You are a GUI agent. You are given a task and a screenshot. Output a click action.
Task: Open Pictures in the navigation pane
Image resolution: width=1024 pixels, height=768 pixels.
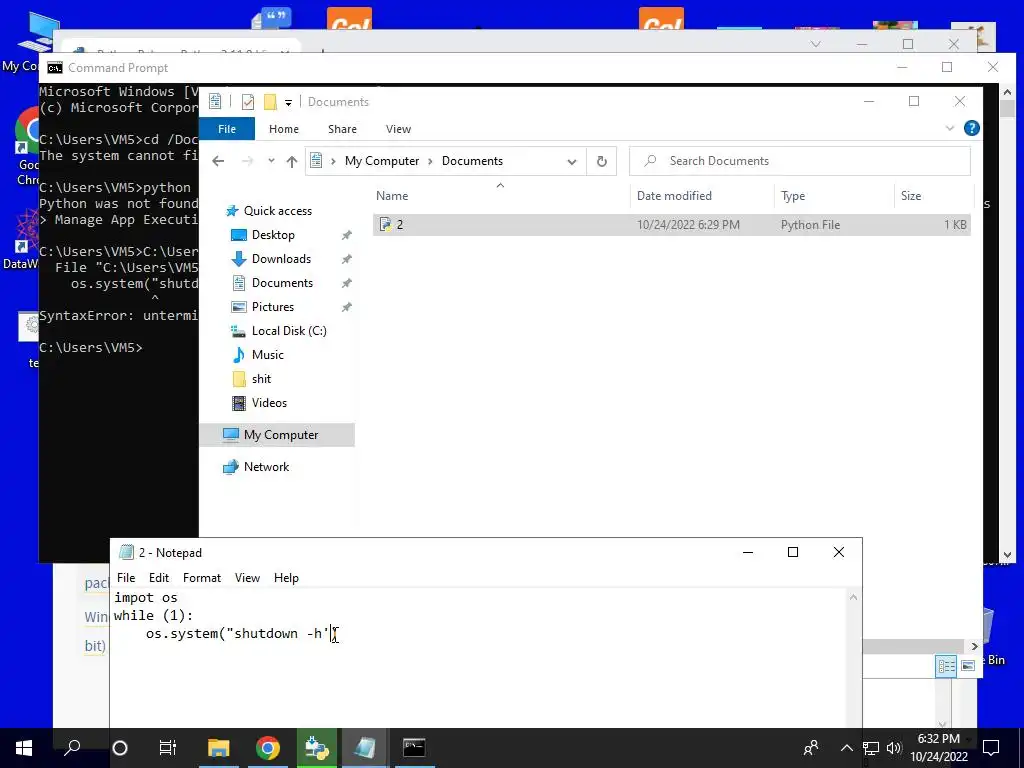[x=272, y=307]
